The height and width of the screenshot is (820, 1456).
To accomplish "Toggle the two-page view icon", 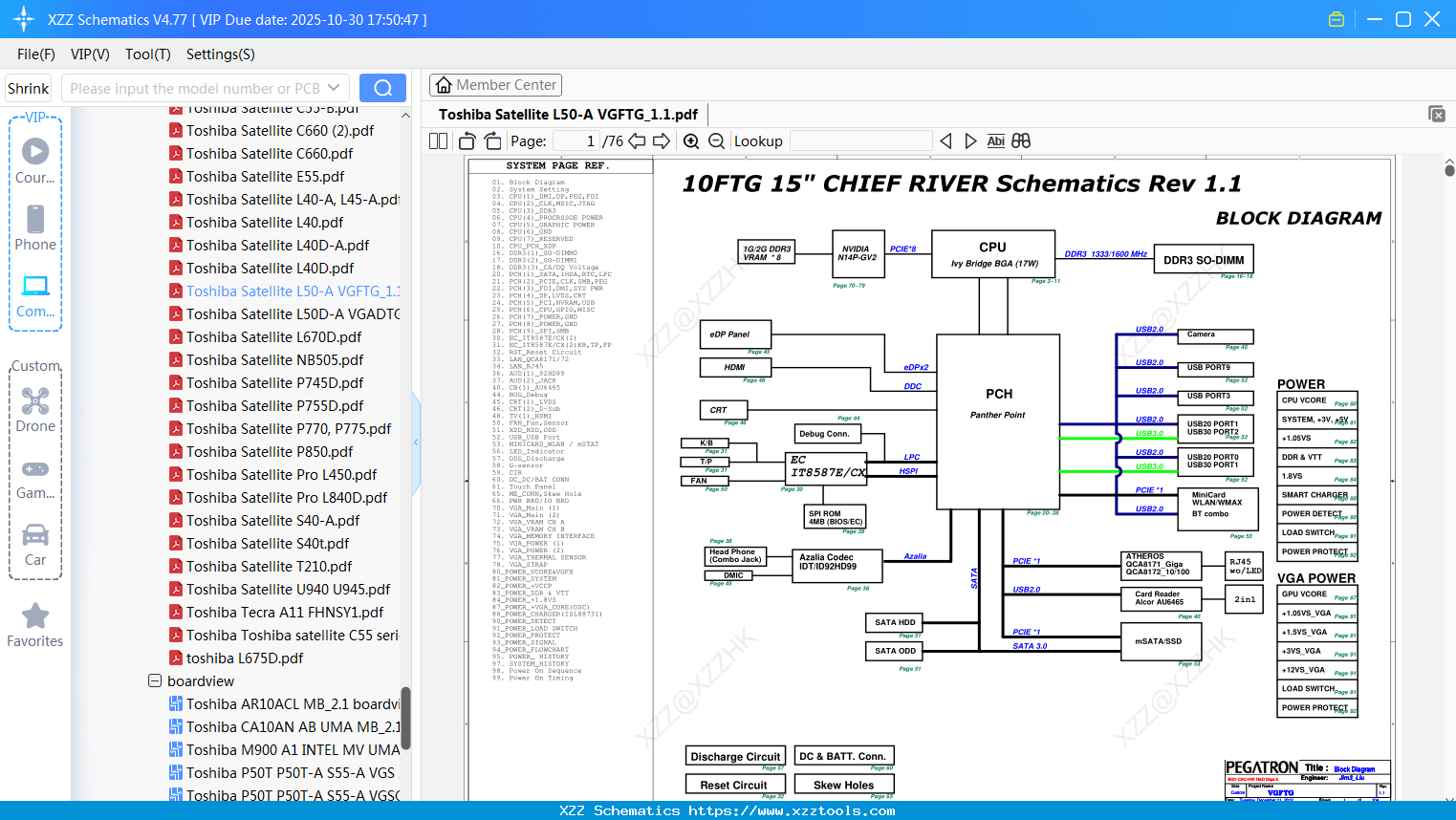I will click(x=438, y=141).
